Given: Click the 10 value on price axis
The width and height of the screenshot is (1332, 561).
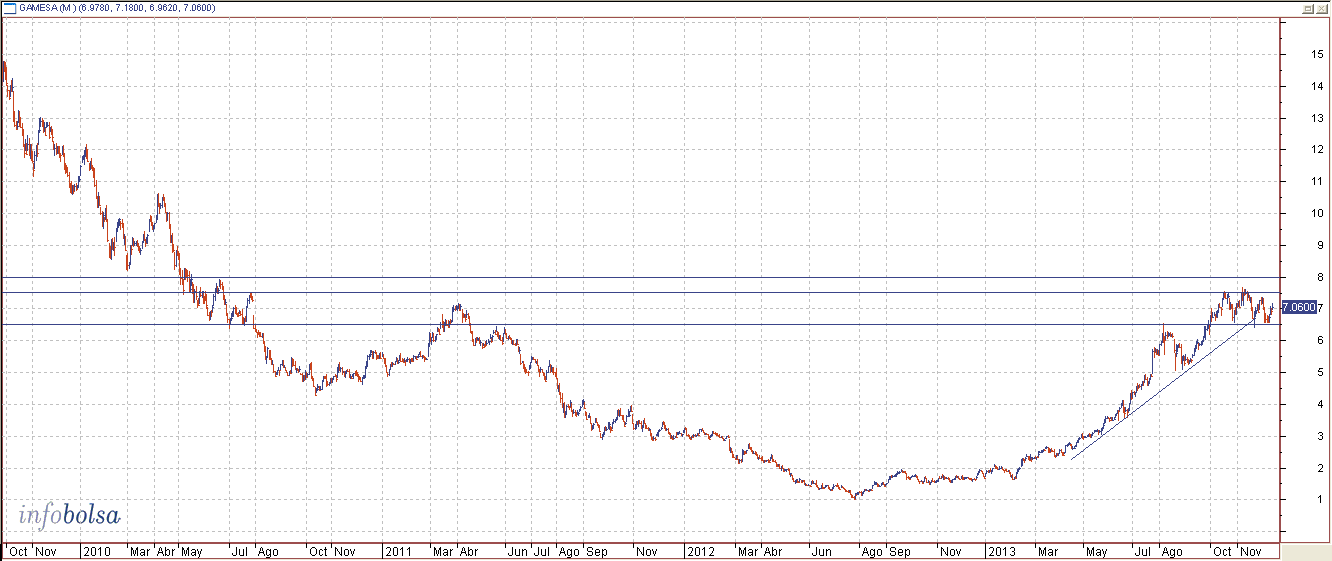Looking at the screenshot, I should coord(1316,213).
